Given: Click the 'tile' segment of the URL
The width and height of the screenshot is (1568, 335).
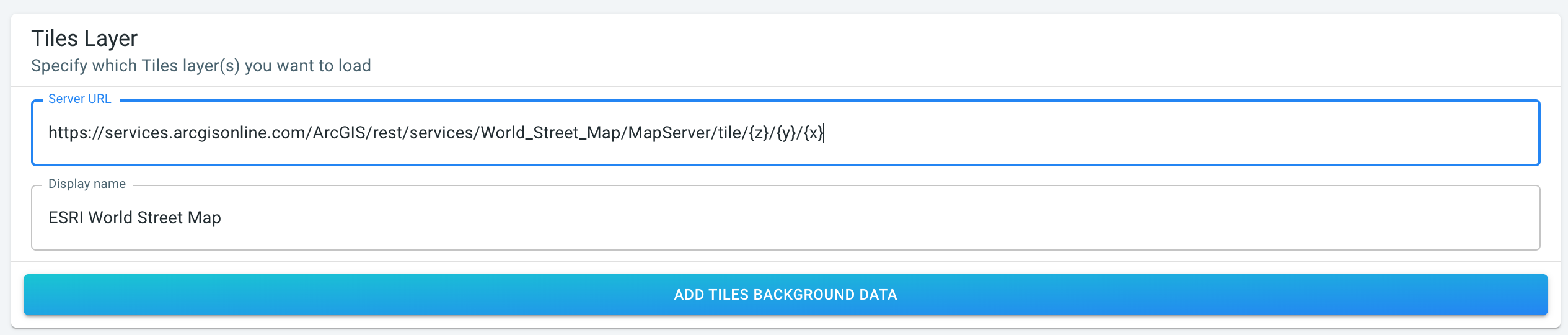Looking at the screenshot, I should [x=729, y=133].
